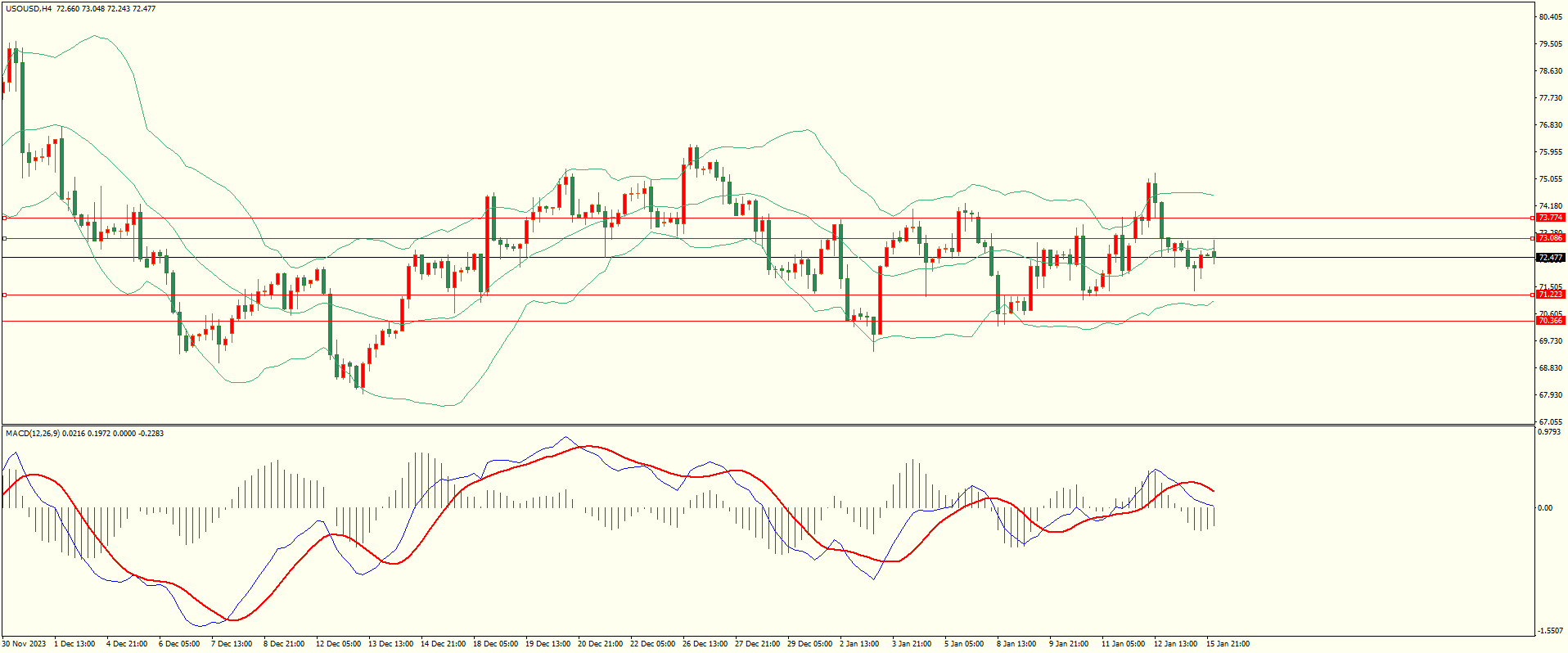Click the red 71.223 price level label

(x=1550, y=295)
